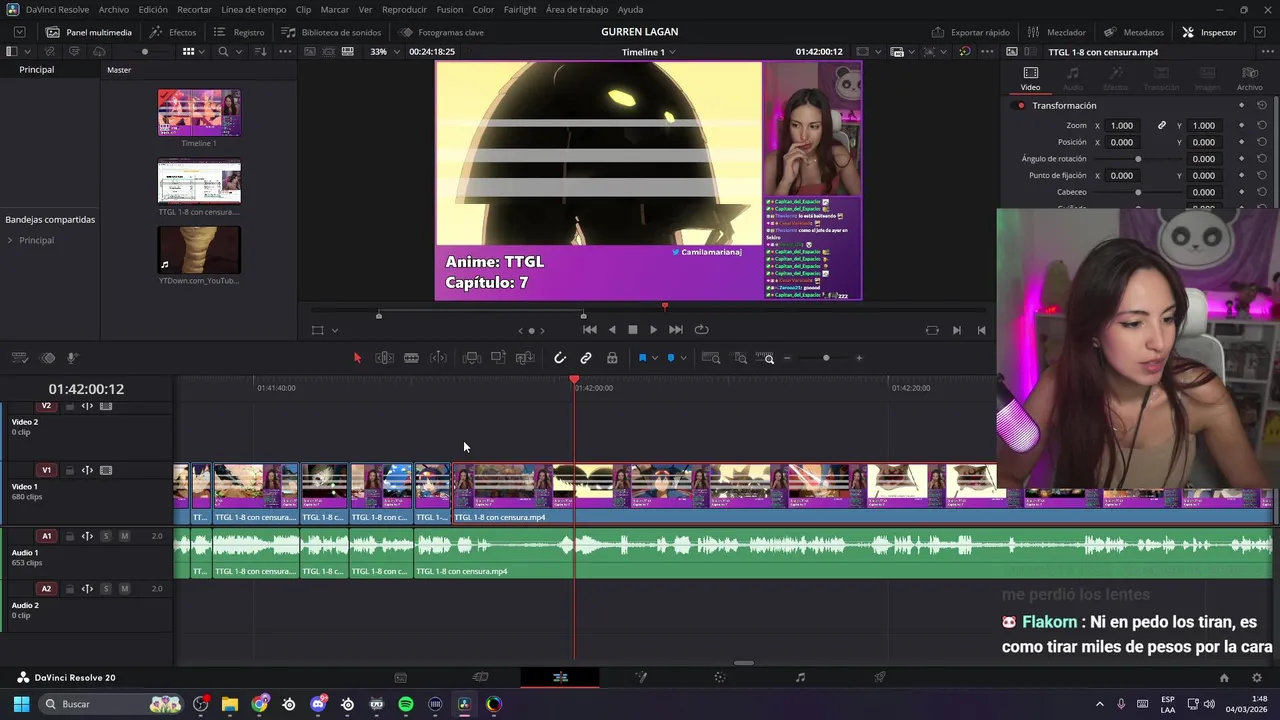Open marker color dropdown arrow
Image resolution: width=1280 pixels, height=720 pixels.
tap(683, 358)
